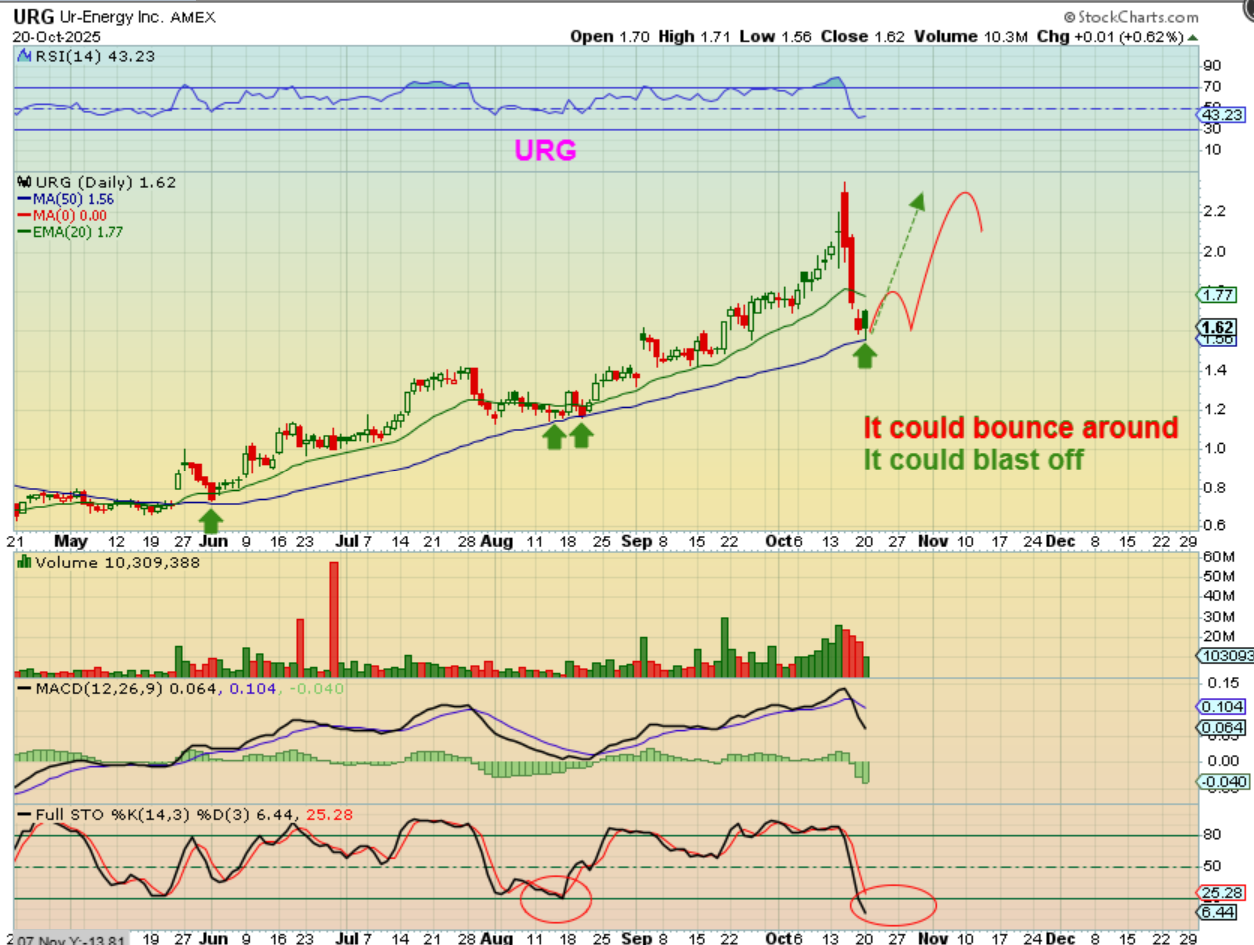Image resolution: width=1254 pixels, height=945 pixels.
Task: Click the Volume 10.3M header value
Action: [x=969, y=36]
